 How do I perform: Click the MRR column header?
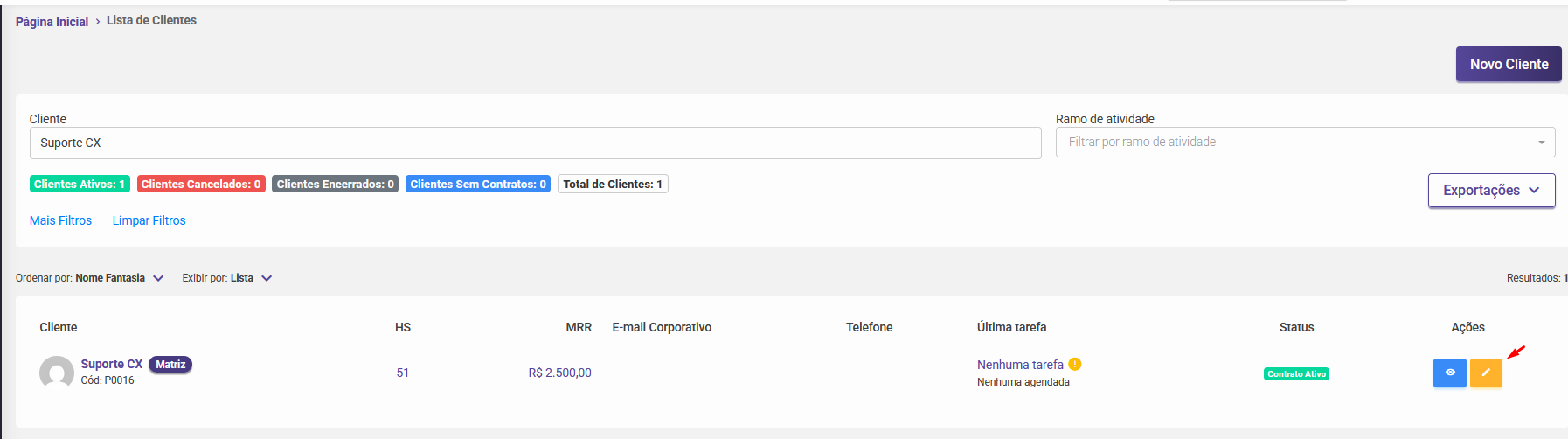[579, 327]
